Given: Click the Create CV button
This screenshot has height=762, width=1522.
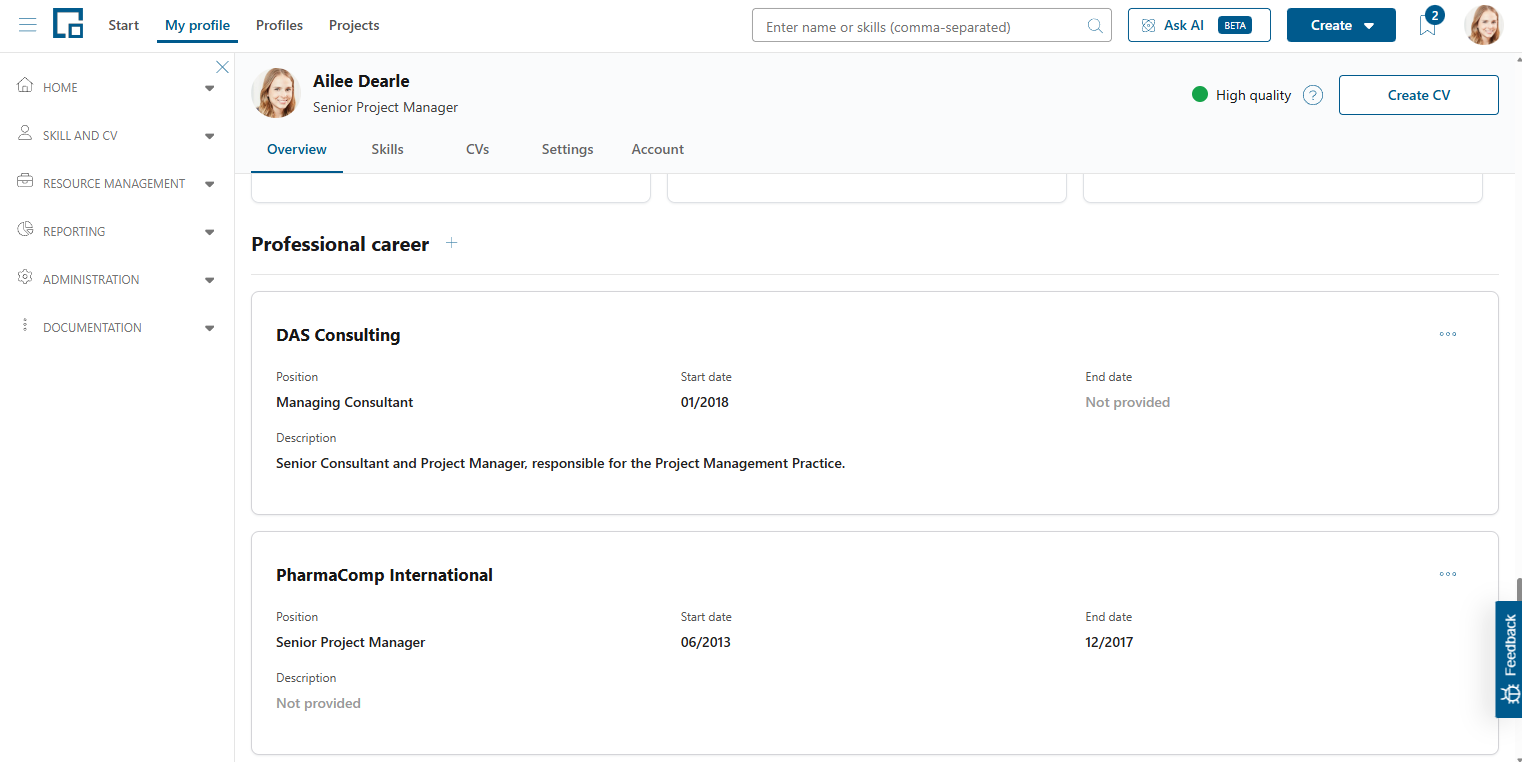Looking at the screenshot, I should 1419,95.
